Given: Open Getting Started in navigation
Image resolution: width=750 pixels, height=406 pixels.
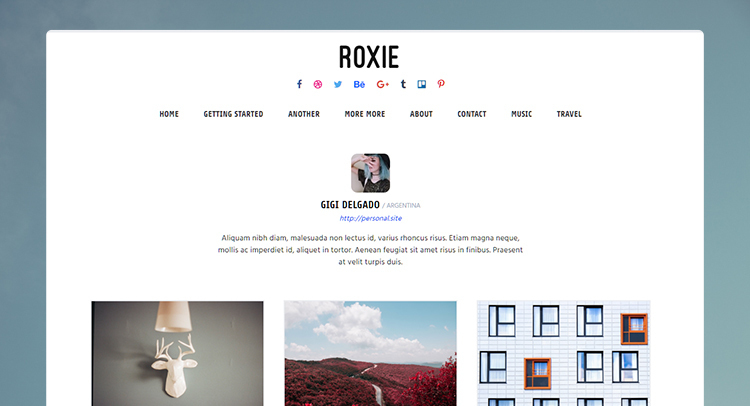Looking at the screenshot, I should tap(233, 114).
